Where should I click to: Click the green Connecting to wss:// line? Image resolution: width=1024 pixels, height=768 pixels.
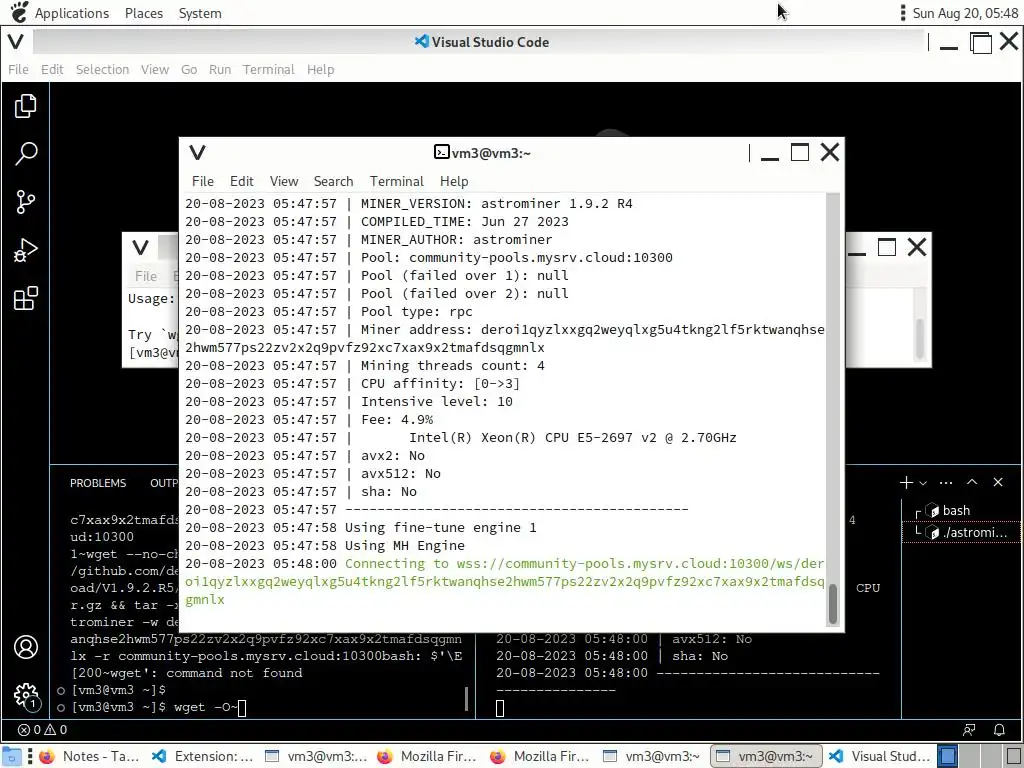pyautogui.click(x=504, y=581)
